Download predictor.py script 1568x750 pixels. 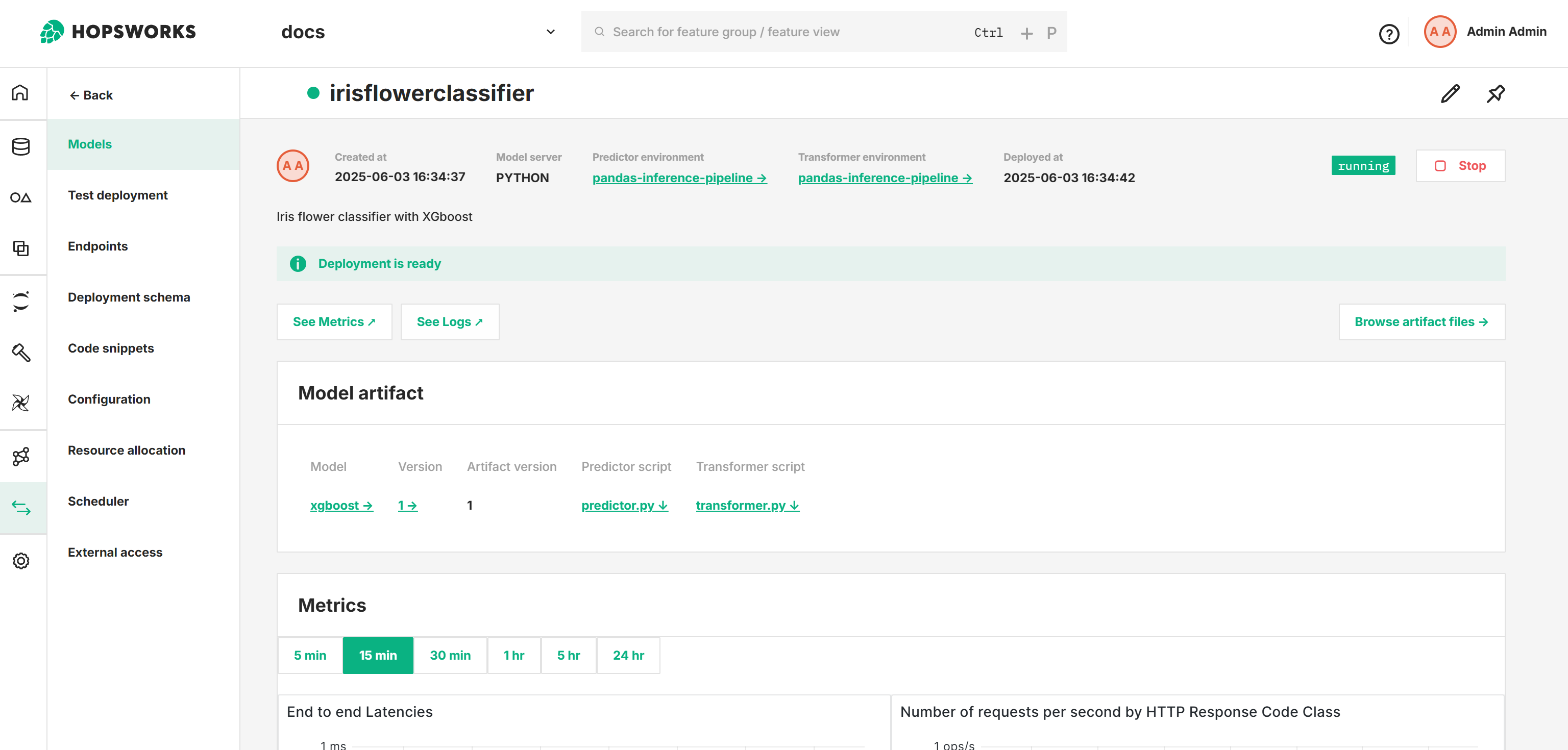pos(624,506)
